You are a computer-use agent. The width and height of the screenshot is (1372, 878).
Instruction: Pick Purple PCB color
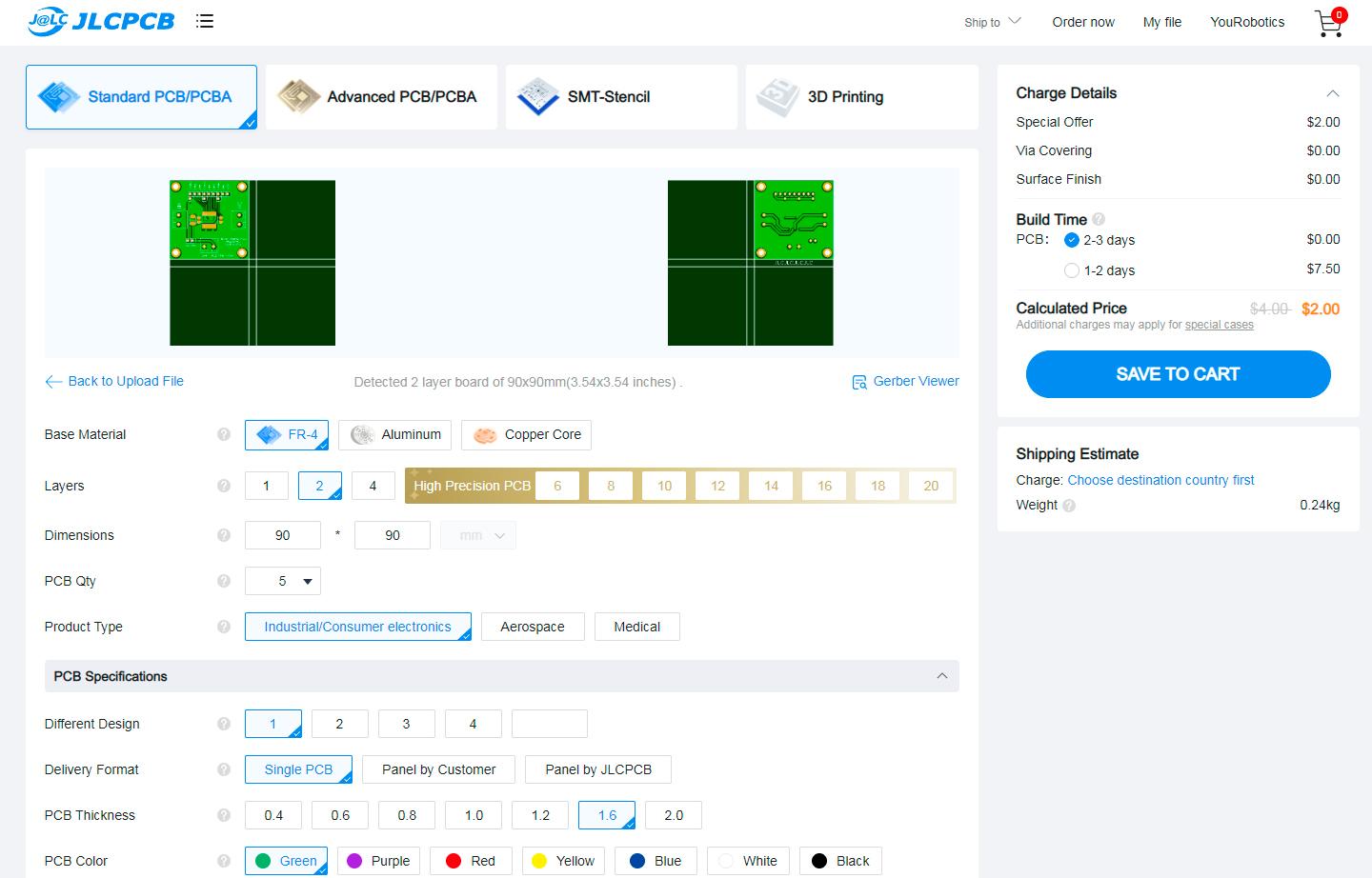click(378, 861)
